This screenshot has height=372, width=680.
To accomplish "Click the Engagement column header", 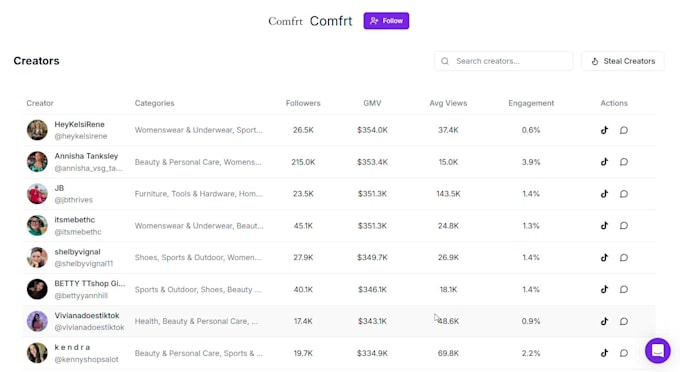I will (x=531, y=103).
